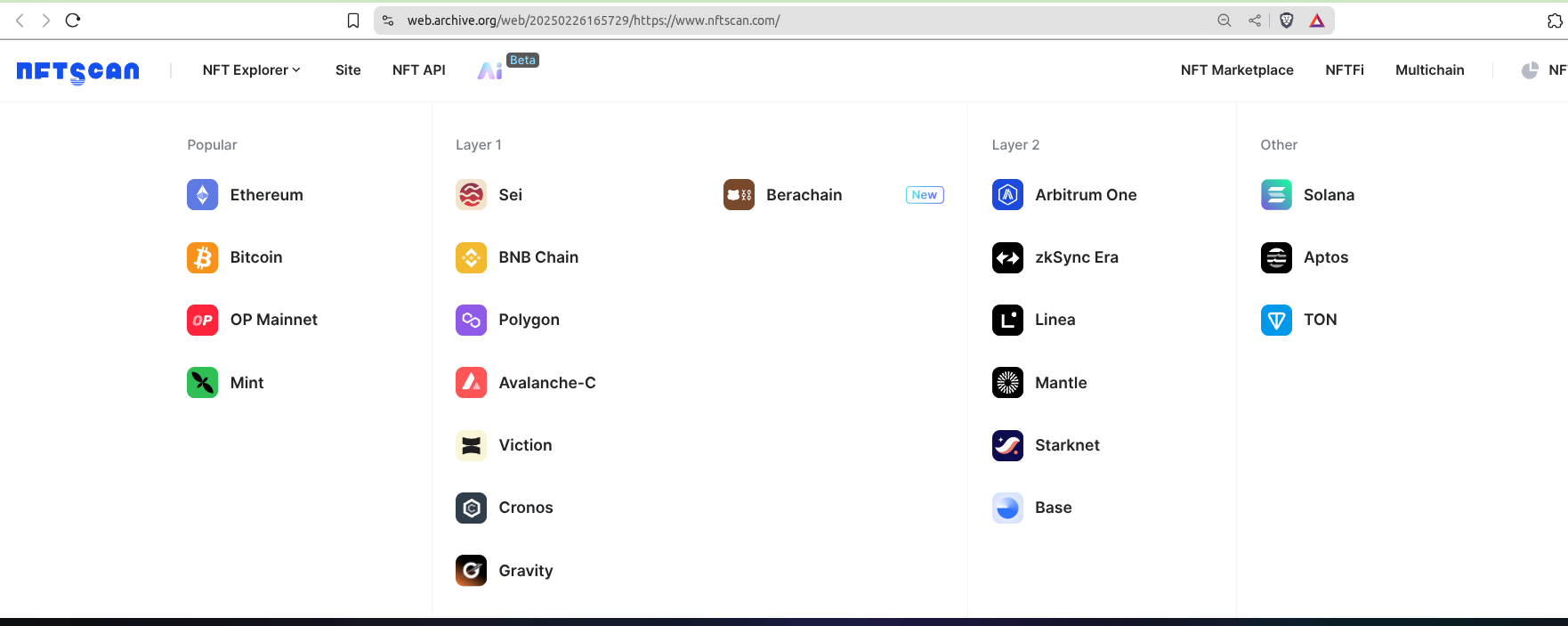
Task: Select Arbitrum One chain name
Action: tap(1086, 195)
